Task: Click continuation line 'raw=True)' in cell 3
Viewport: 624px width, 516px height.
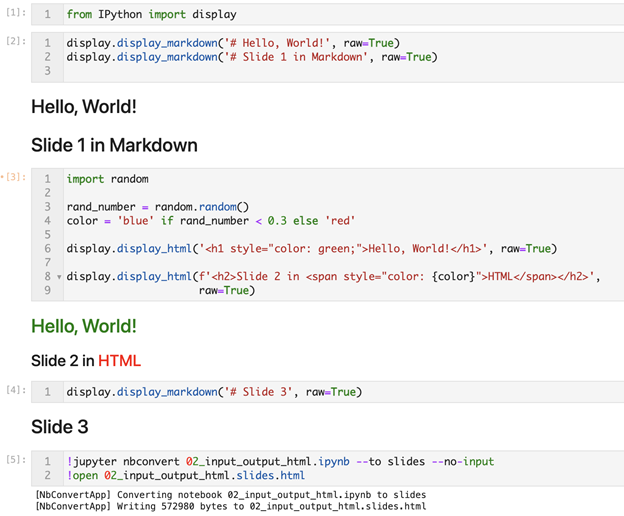Action: pos(227,290)
